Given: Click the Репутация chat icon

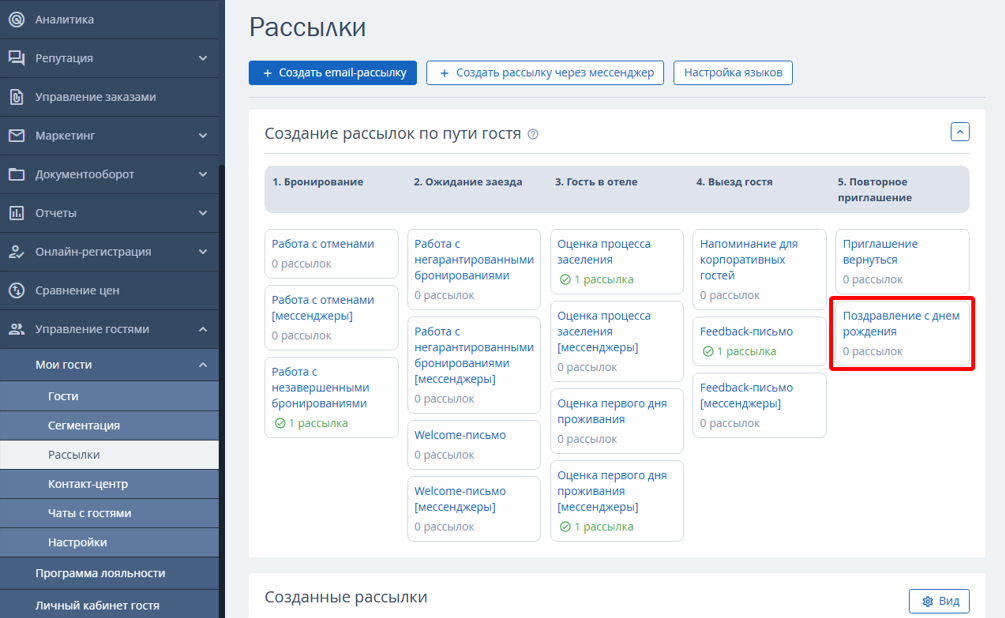Looking at the screenshot, I should click(16, 58).
